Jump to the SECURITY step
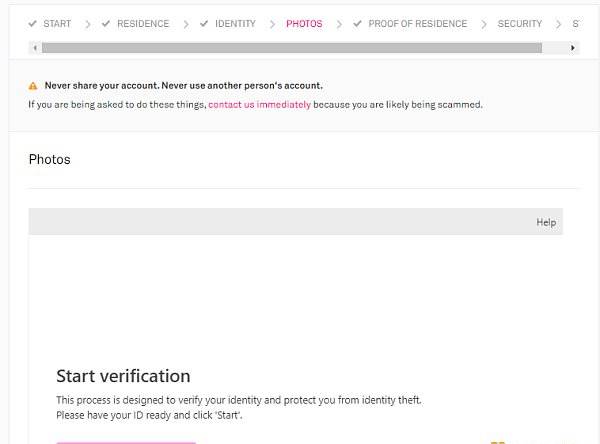Screen dimensions: 600x444 point(520,24)
